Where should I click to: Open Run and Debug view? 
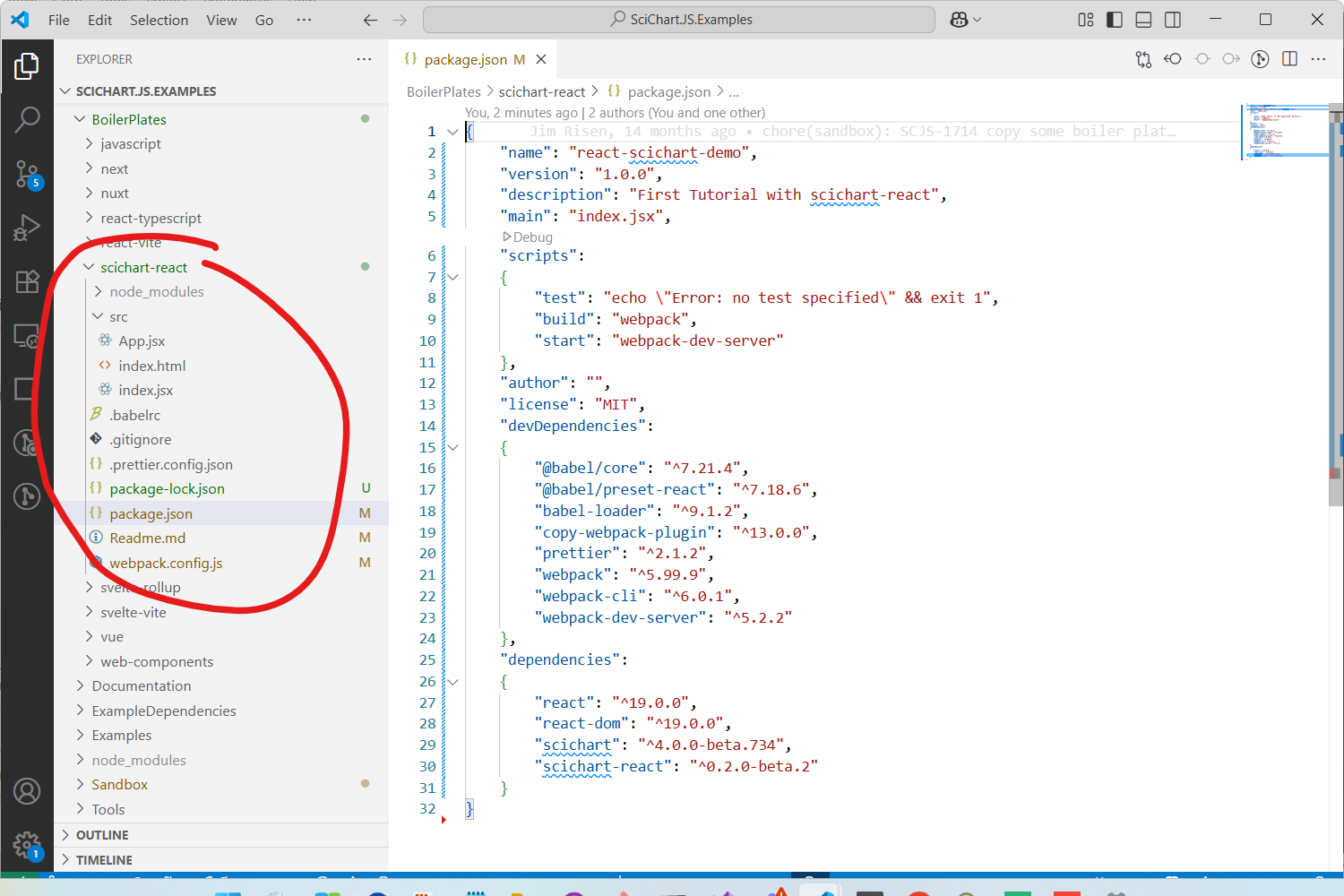pyautogui.click(x=27, y=228)
